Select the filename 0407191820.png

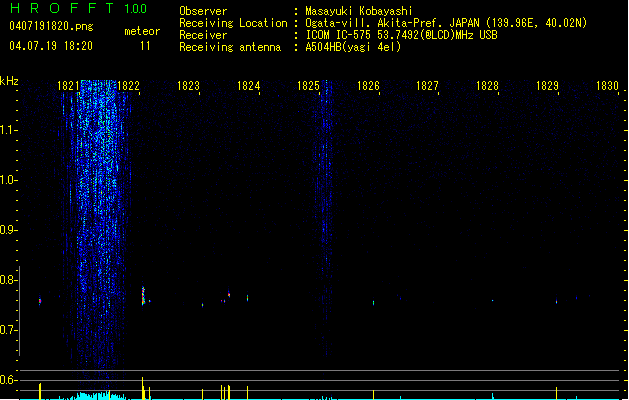tap(51, 26)
